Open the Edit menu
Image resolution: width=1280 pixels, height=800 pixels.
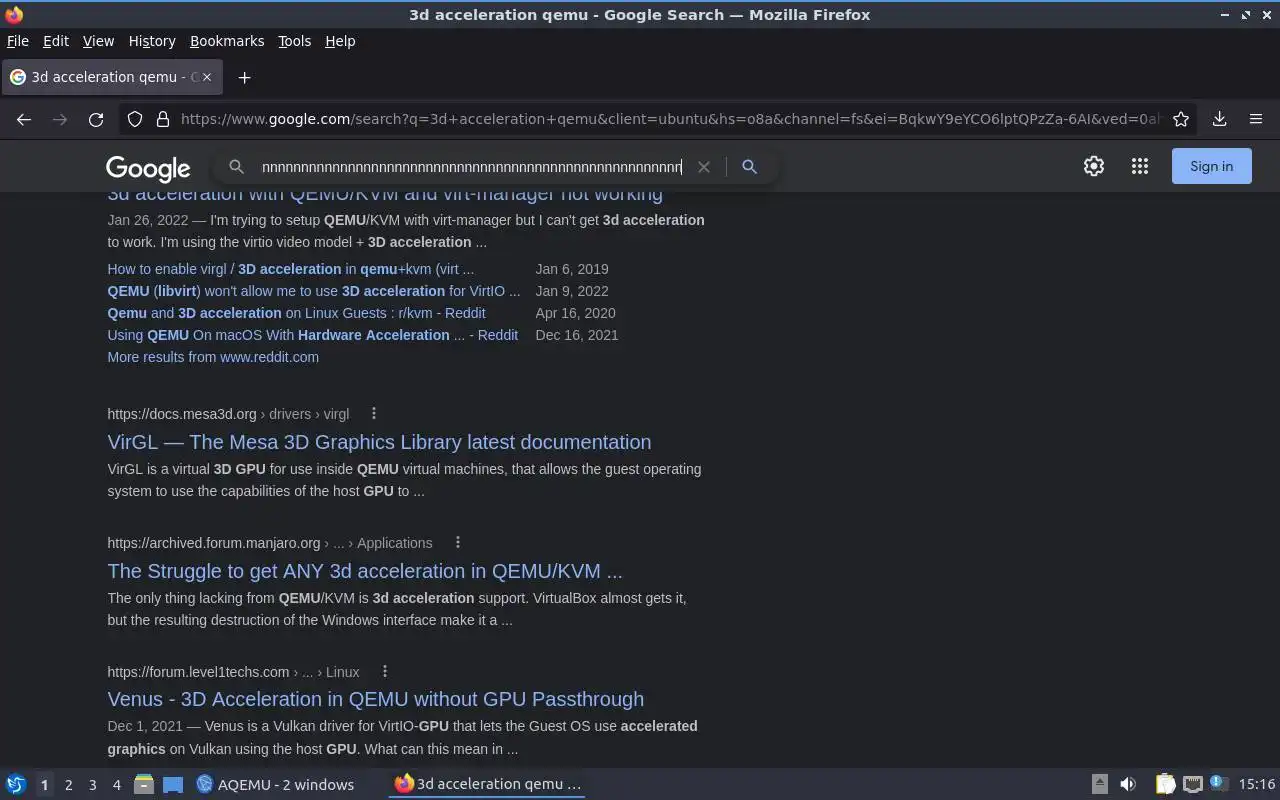tap(56, 41)
